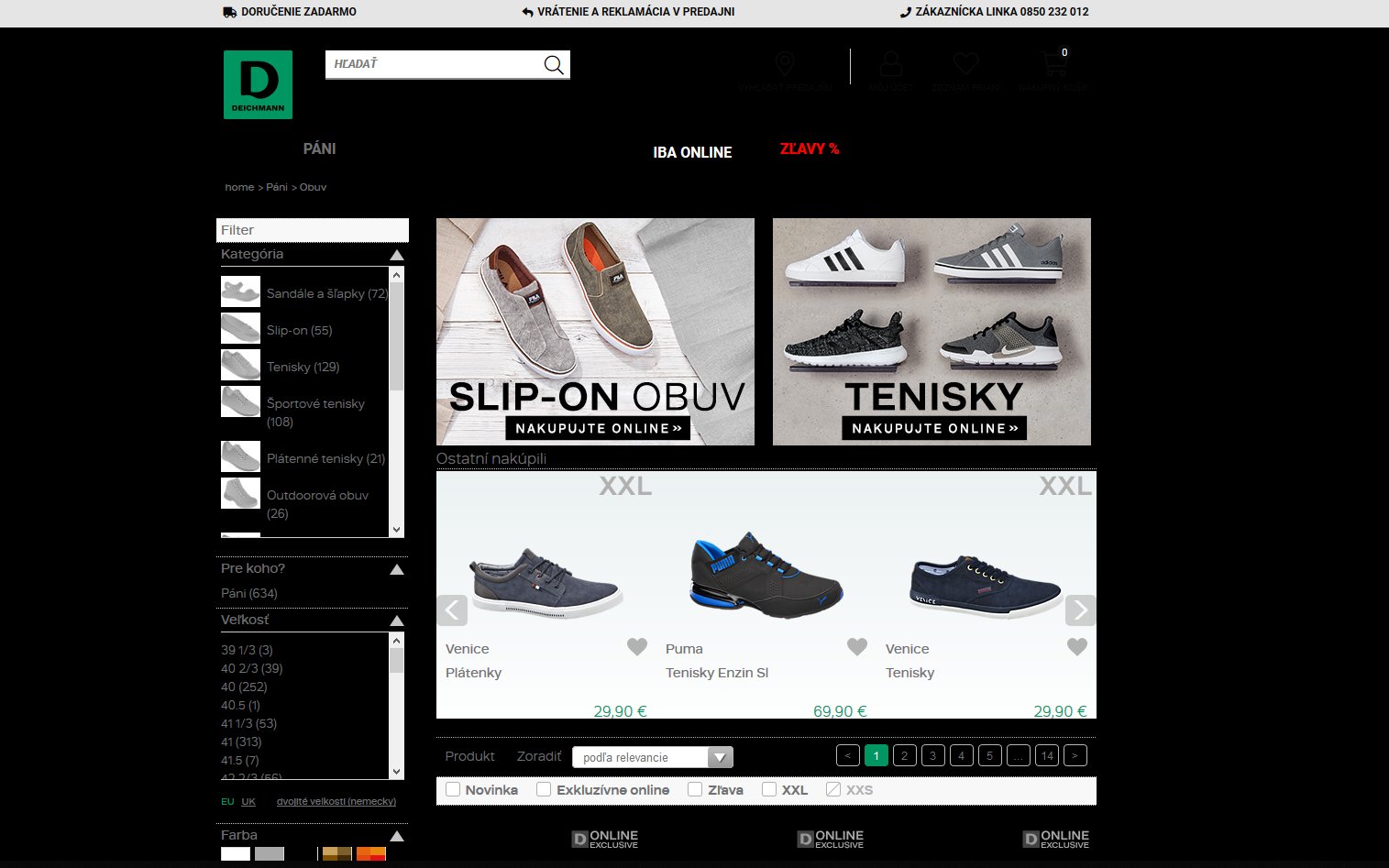1389x868 pixels.
Task: Go to next page with > arrow
Action: pyautogui.click(x=1075, y=755)
